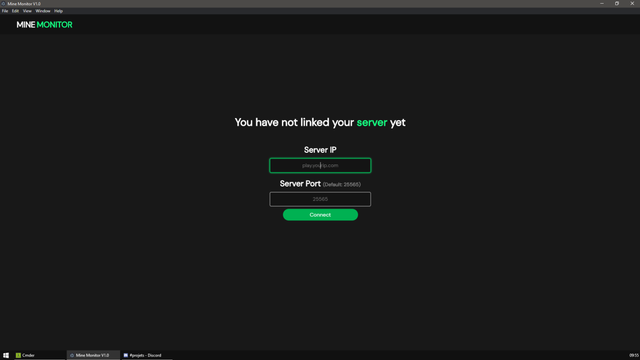Click the app icon in title bar
640x360 pixels.
3,4
